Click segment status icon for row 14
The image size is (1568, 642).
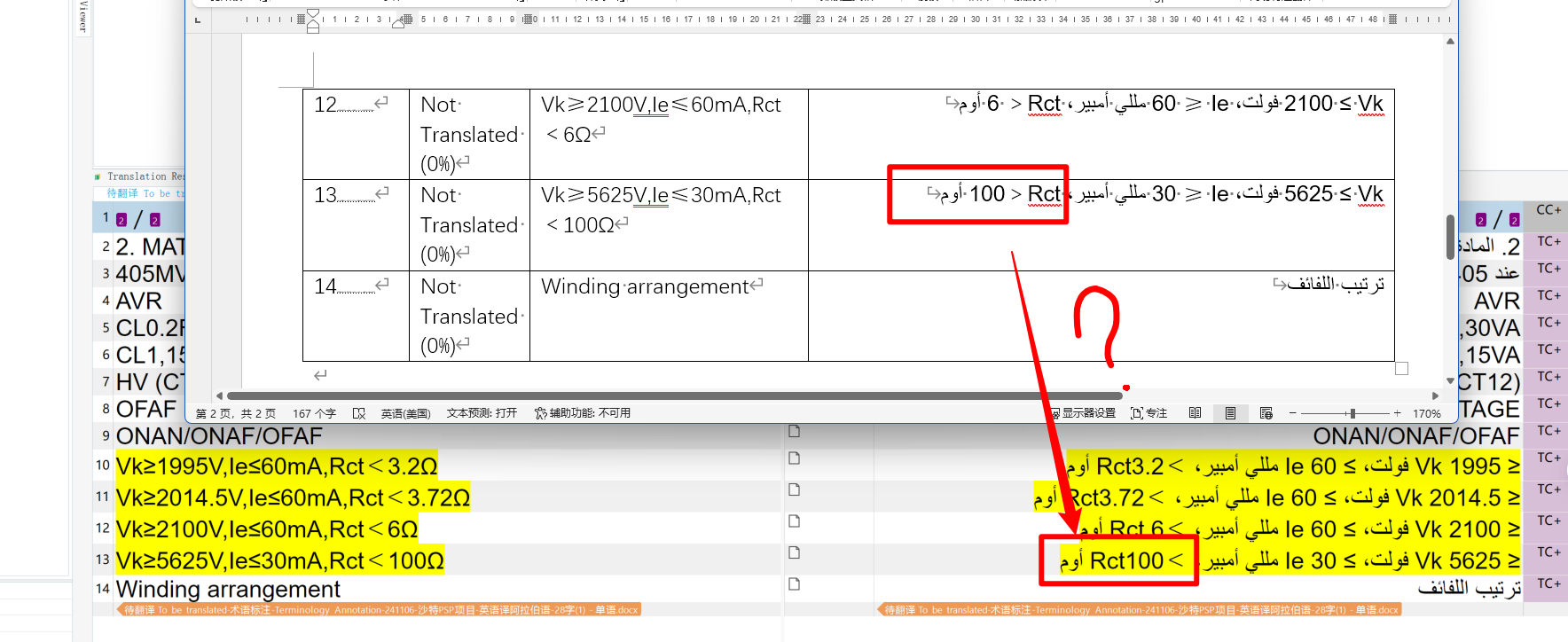(795, 584)
